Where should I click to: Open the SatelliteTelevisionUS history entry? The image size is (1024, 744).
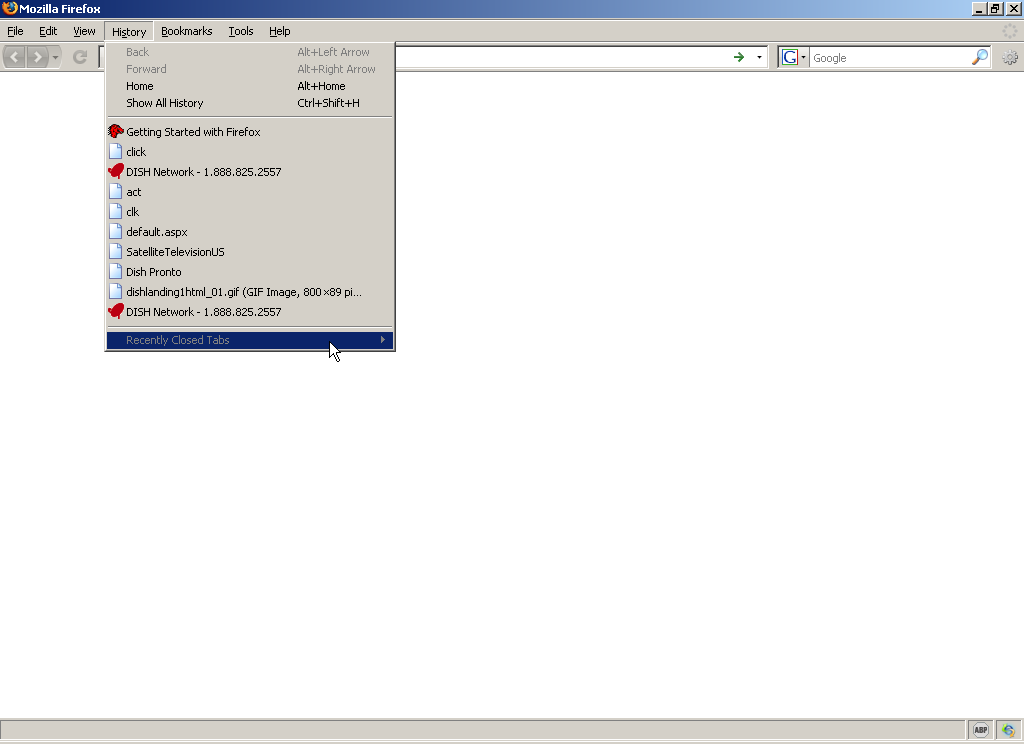pyautogui.click(x=249, y=252)
